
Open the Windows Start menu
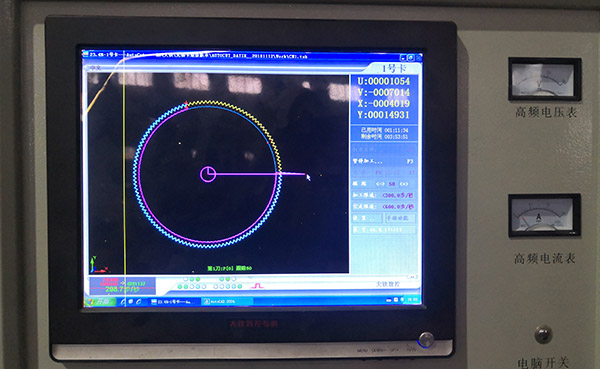[x=100, y=302]
